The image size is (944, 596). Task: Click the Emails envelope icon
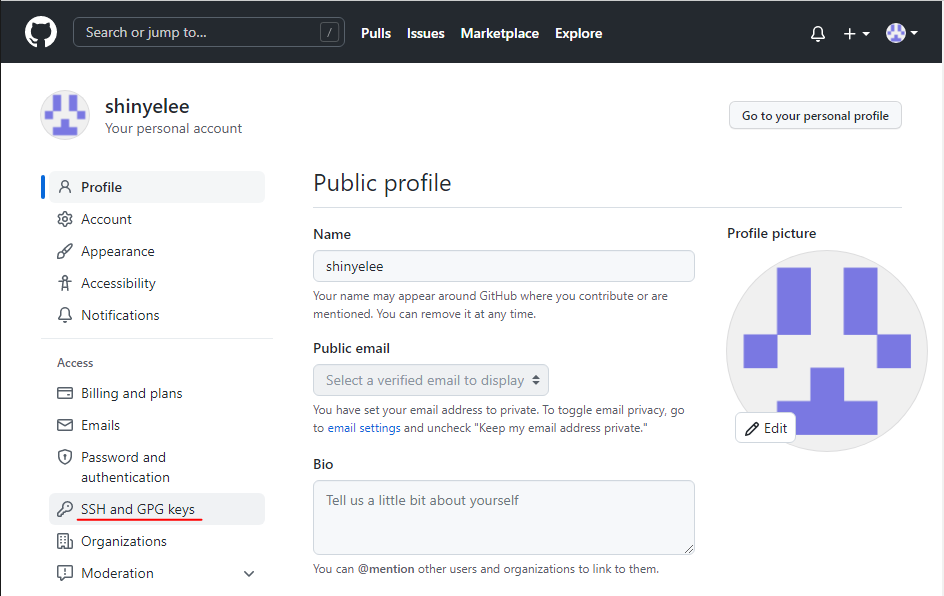pos(65,425)
